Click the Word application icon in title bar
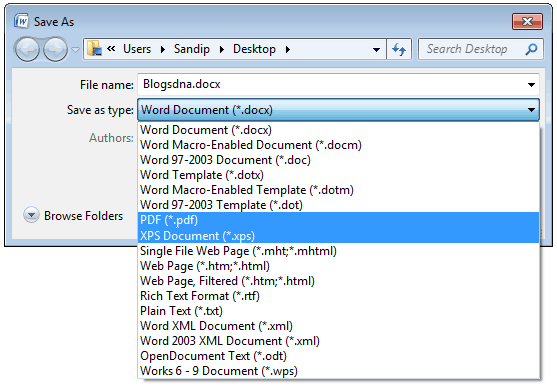 [x=21, y=21]
